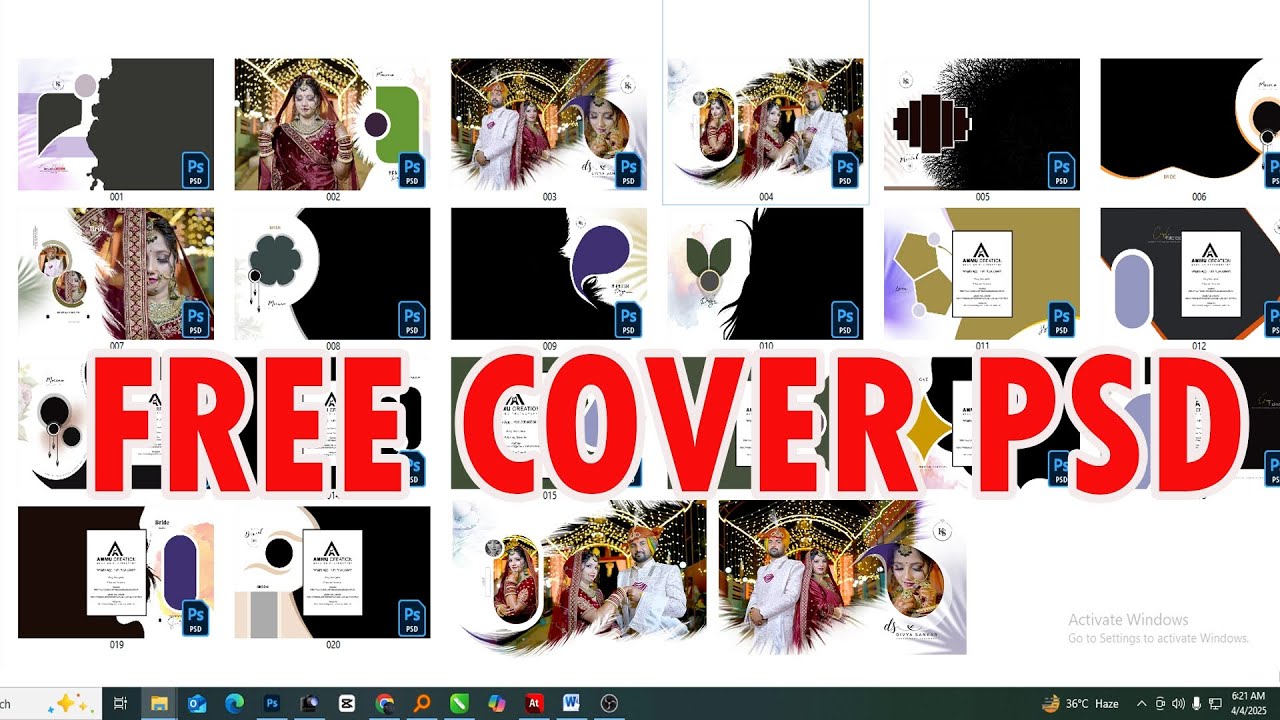Open the Copilot taskbar icon
The width and height of the screenshot is (1280, 720).
pos(497,704)
